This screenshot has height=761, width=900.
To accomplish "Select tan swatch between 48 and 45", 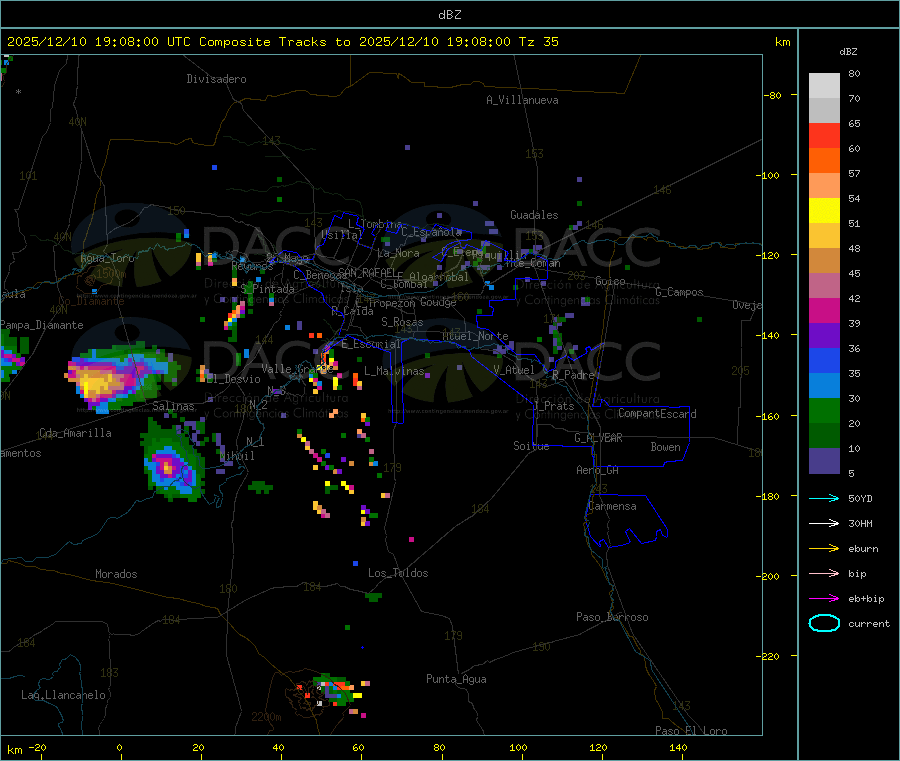I will coord(824,261).
